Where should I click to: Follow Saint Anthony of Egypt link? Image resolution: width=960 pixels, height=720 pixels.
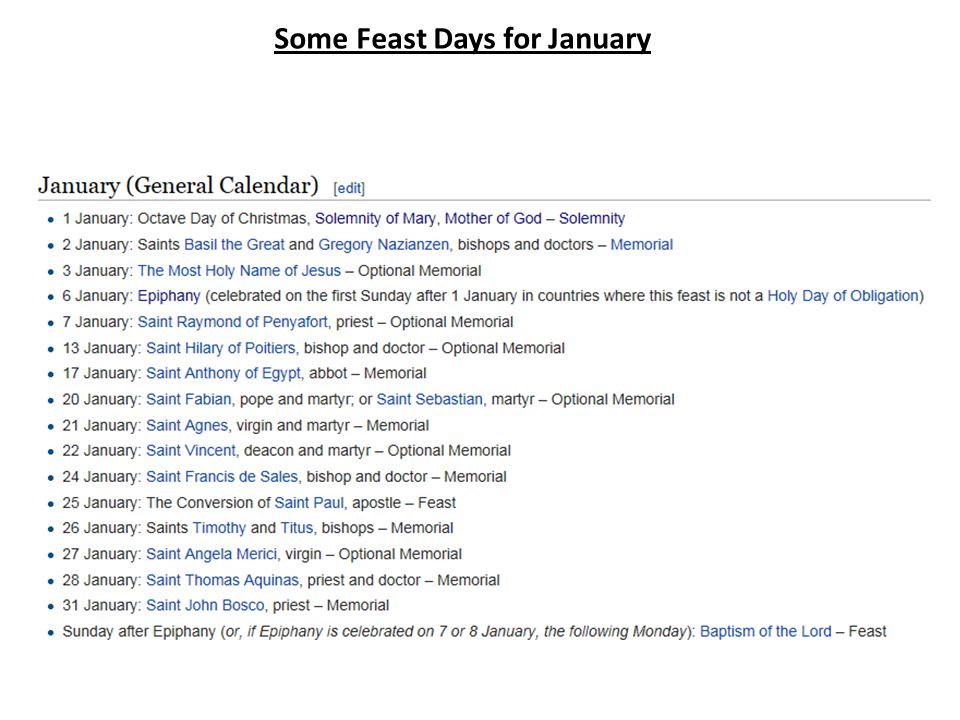[x=223, y=373]
